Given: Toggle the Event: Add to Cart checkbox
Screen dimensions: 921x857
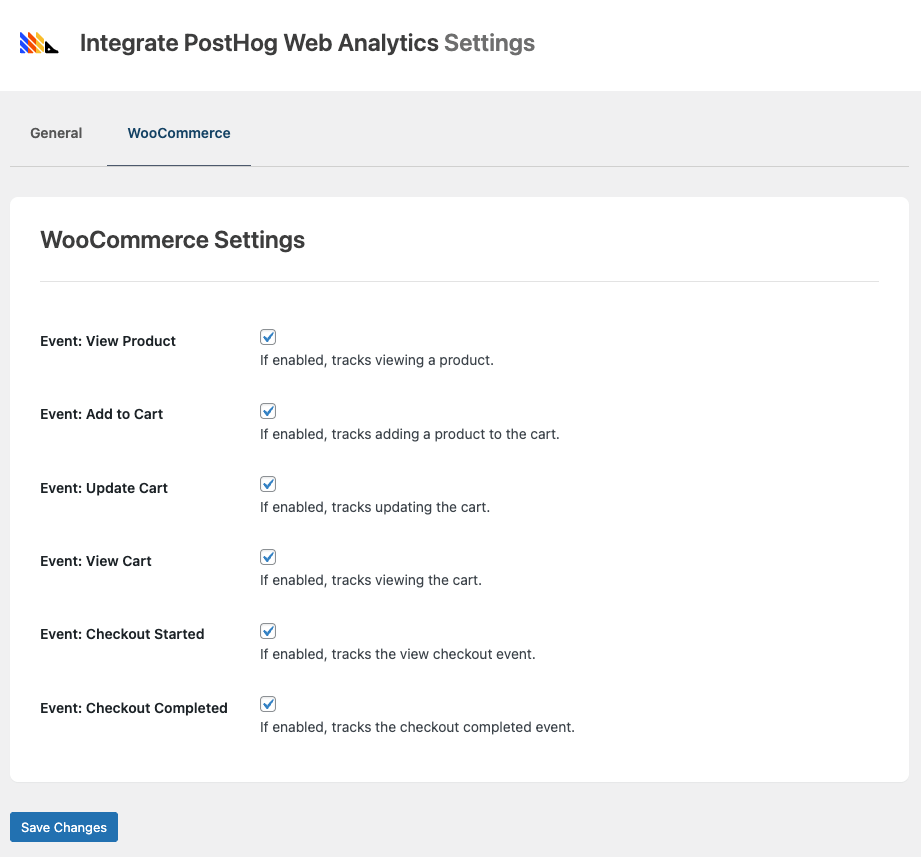Looking at the screenshot, I should pos(268,411).
